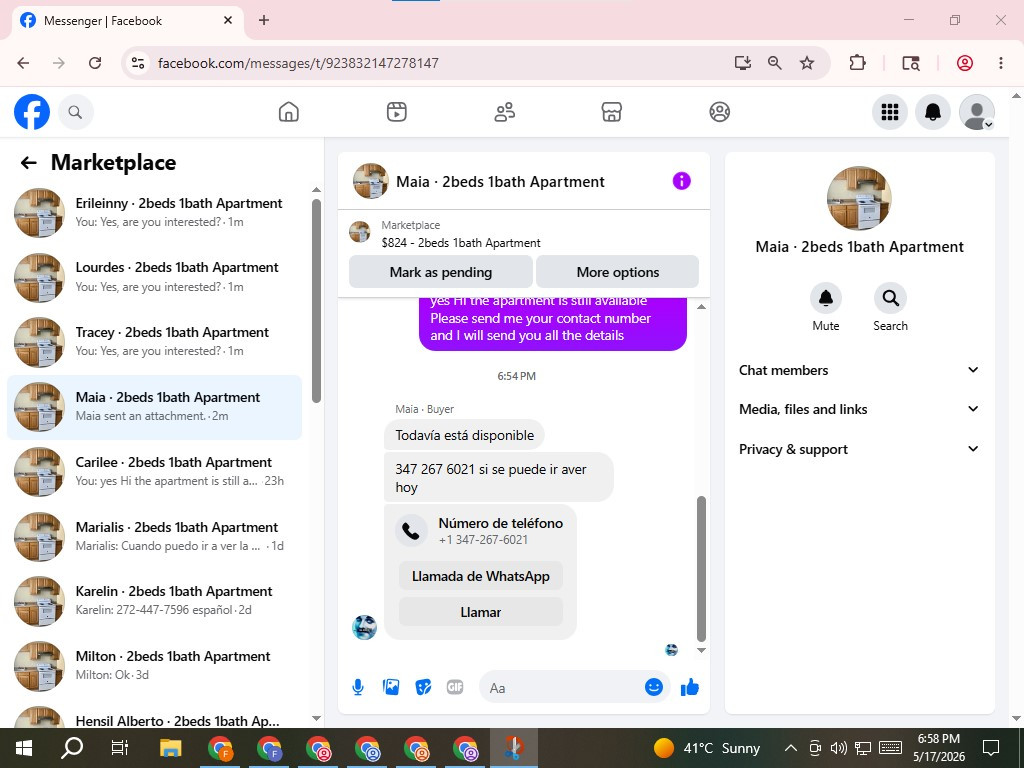Screen dimensions: 1024x768
Task: Click the conversation list scrollbar
Action: pyautogui.click(x=316, y=300)
